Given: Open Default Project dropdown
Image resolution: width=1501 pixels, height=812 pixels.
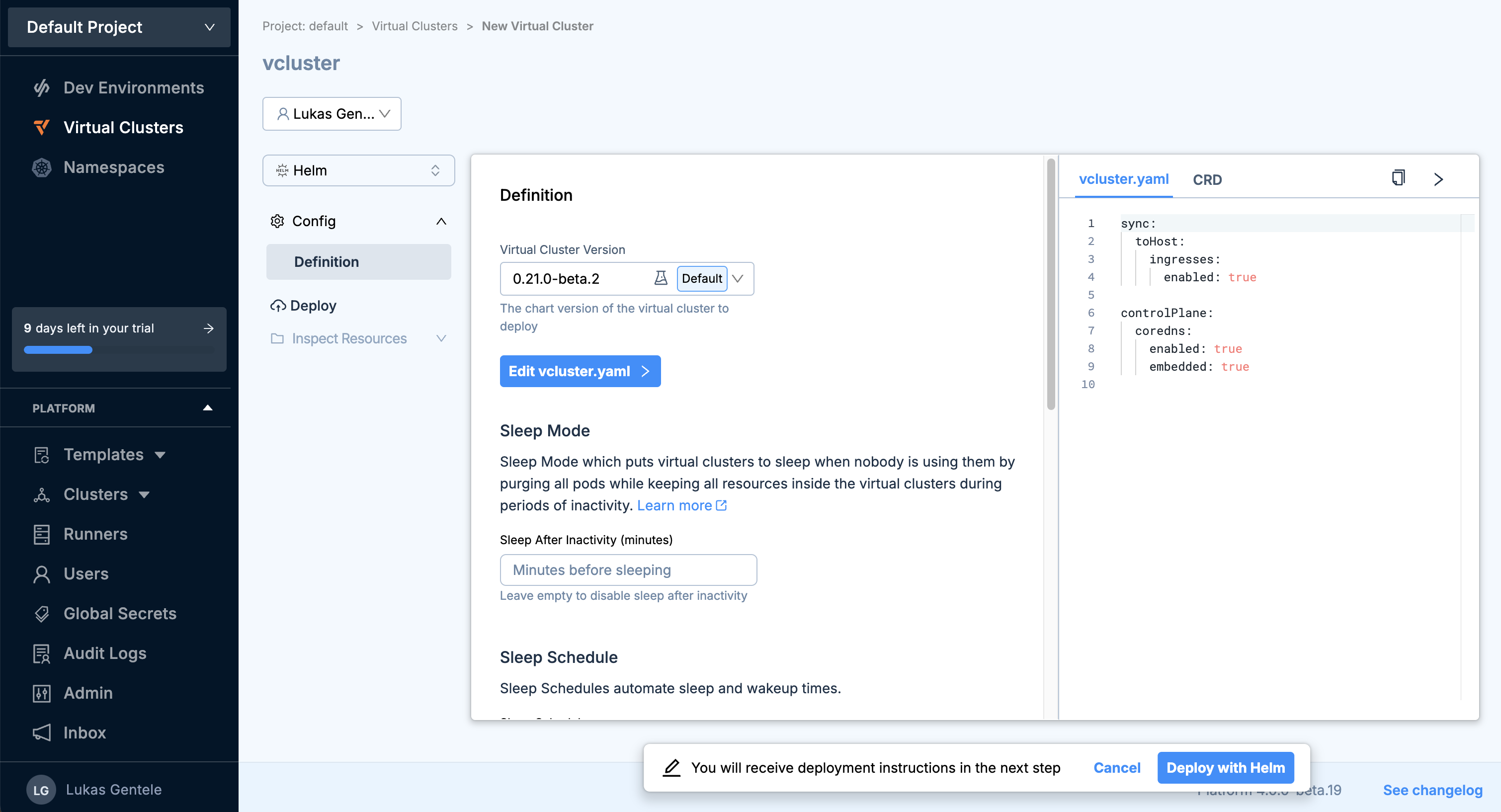Looking at the screenshot, I should coord(119,27).
